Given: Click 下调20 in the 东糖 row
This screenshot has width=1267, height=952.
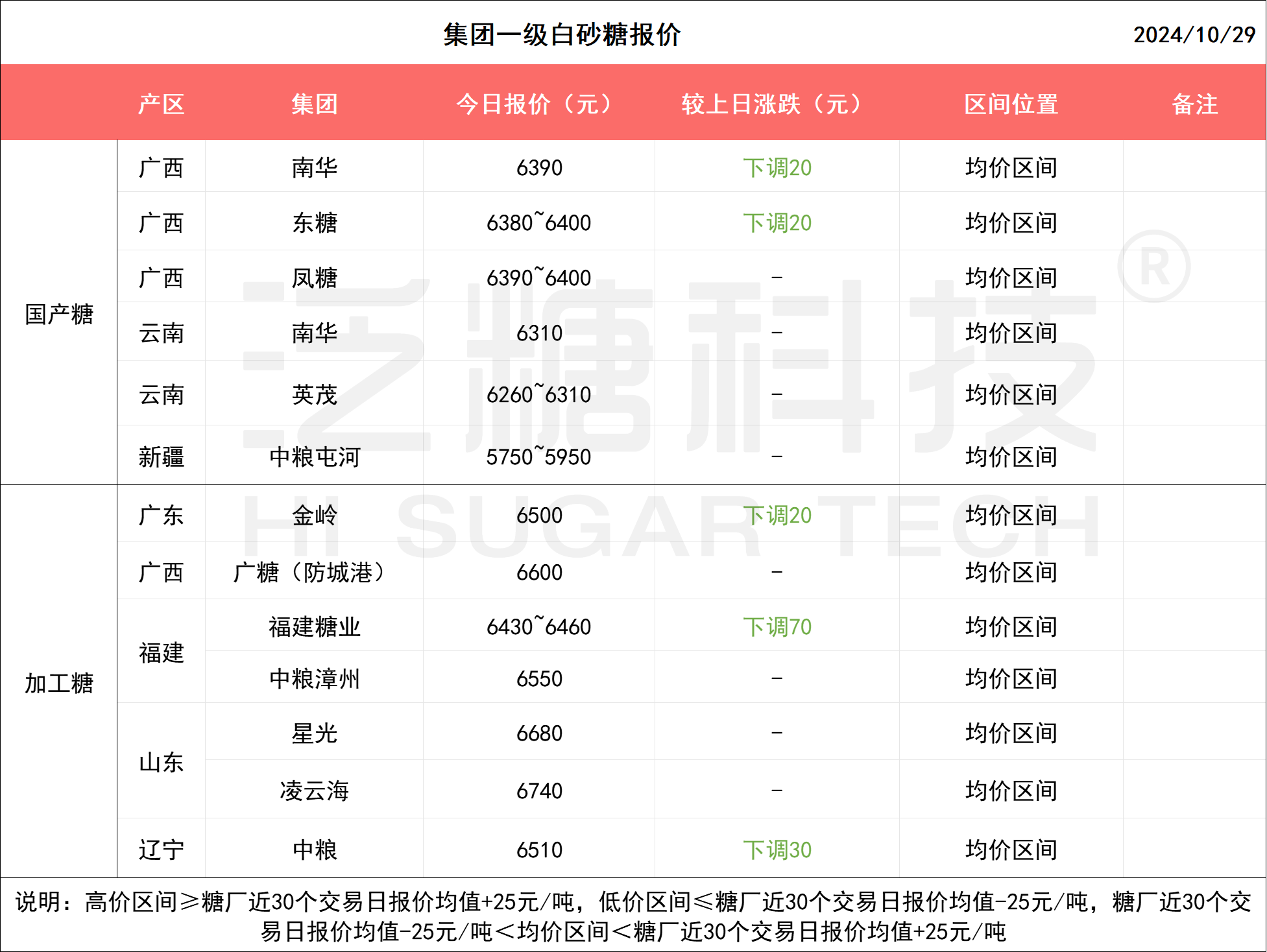Looking at the screenshot, I should point(777,223).
